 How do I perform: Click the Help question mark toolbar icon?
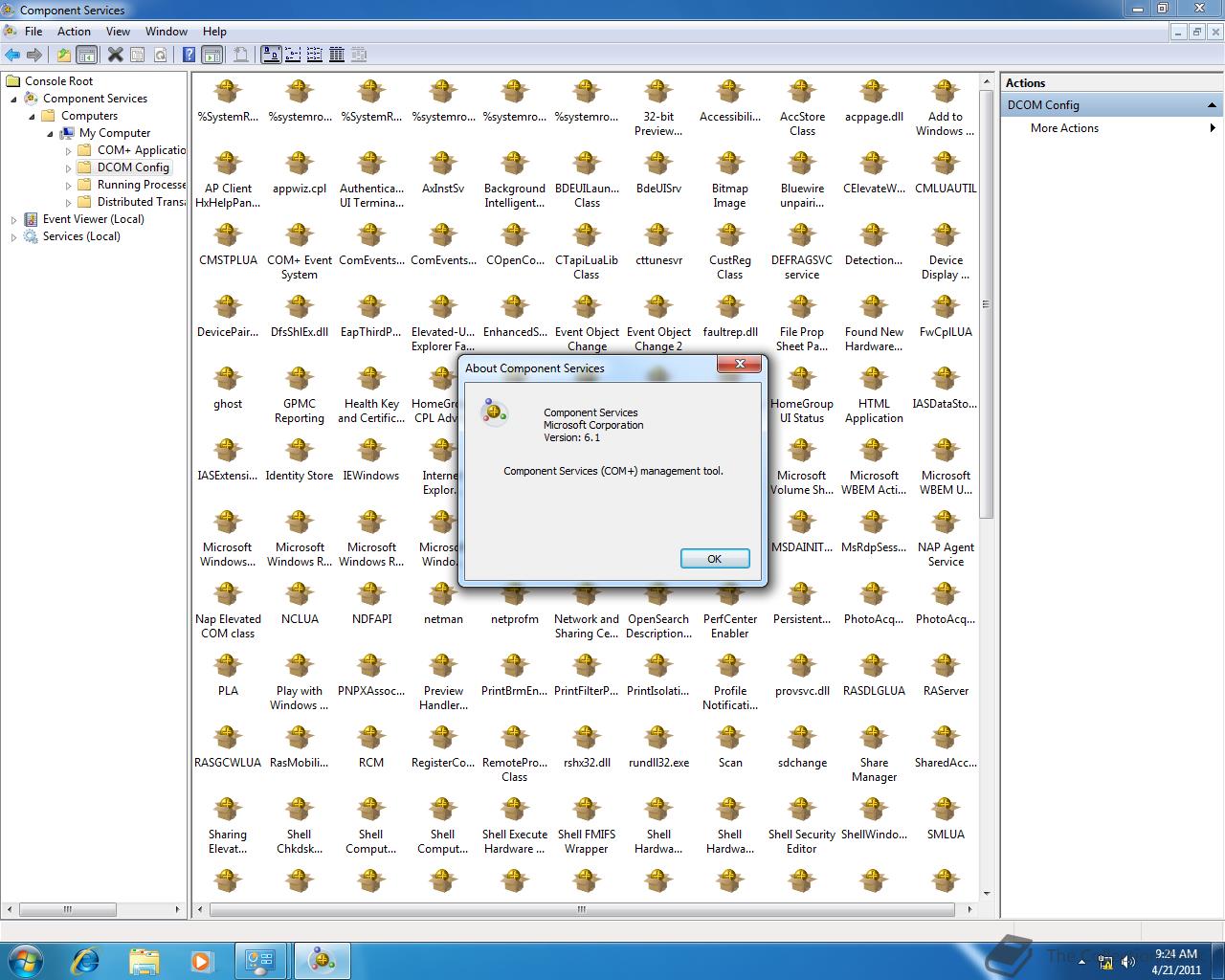point(189,55)
